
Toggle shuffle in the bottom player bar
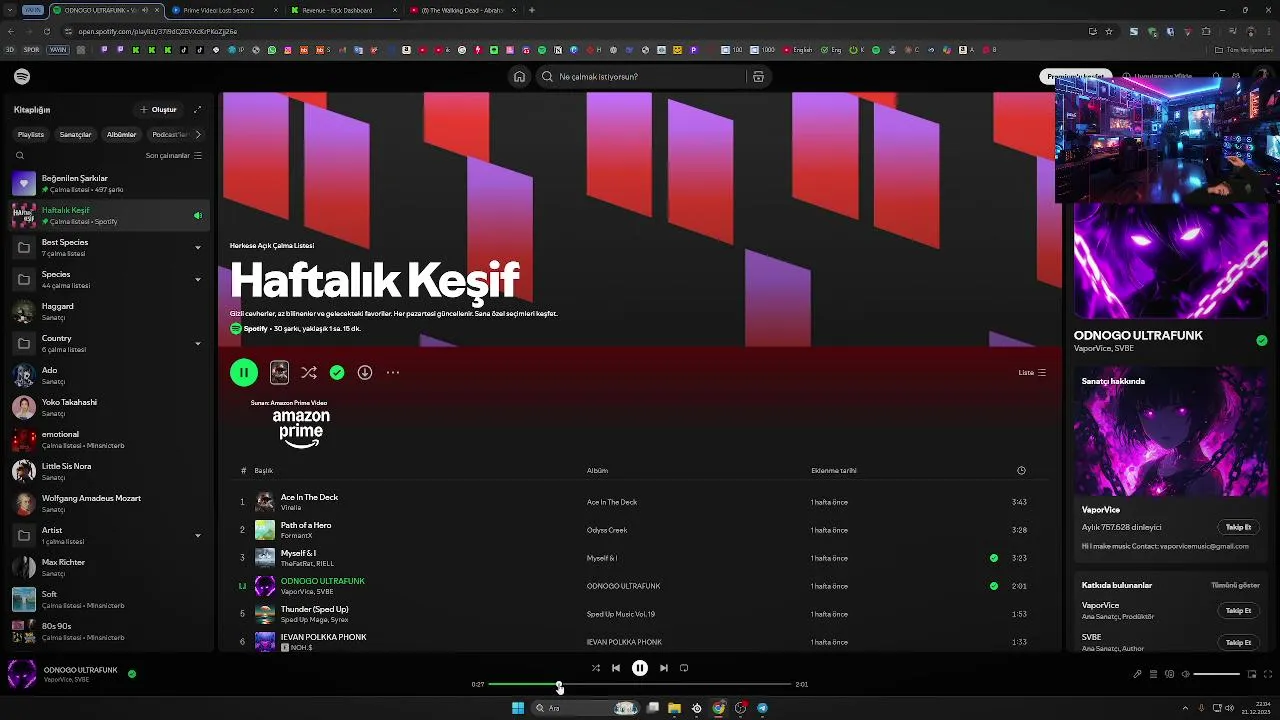(x=596, y=668)
